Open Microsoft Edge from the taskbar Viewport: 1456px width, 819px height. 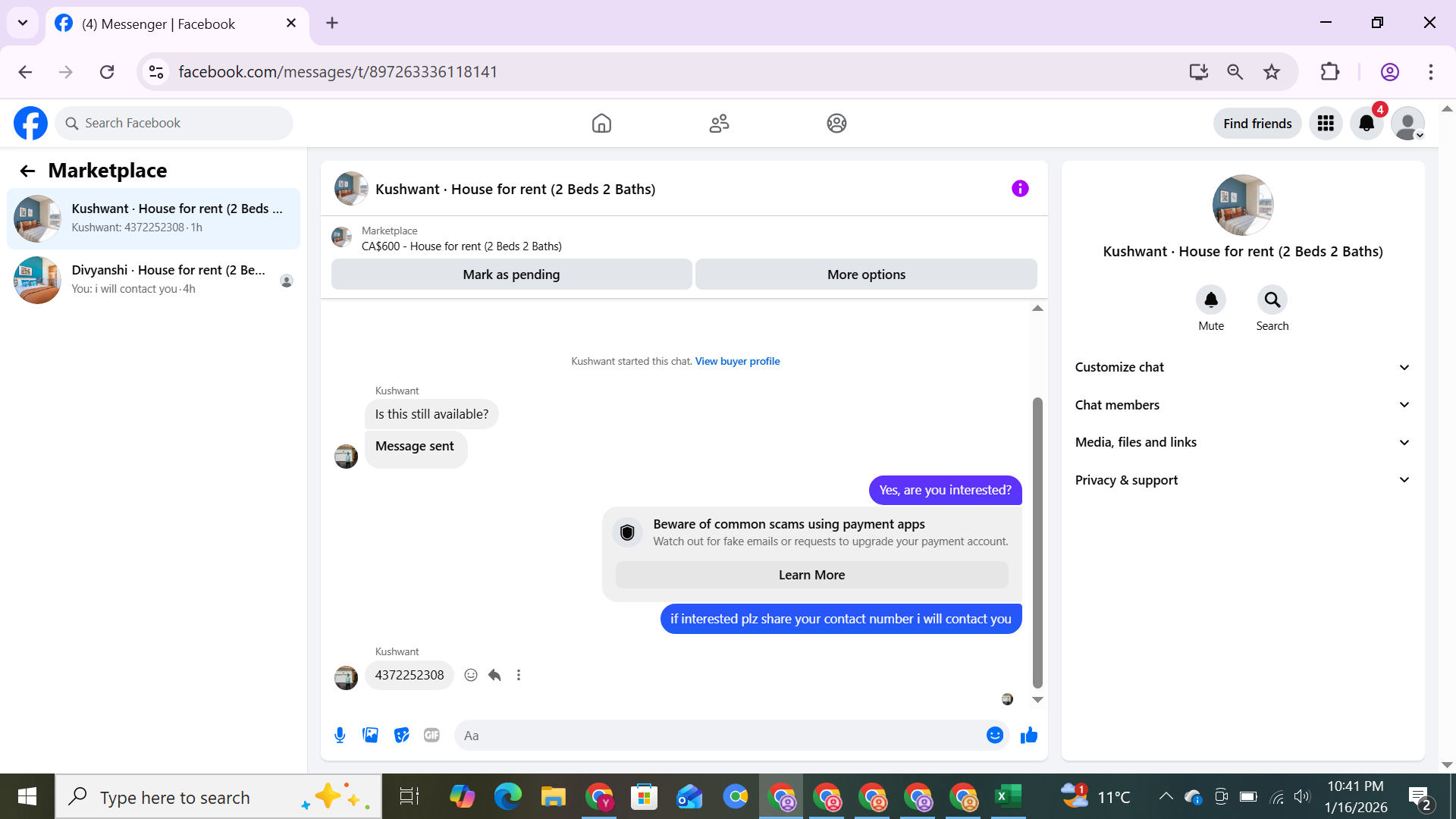pyautogui.click(x=507, y=797)
